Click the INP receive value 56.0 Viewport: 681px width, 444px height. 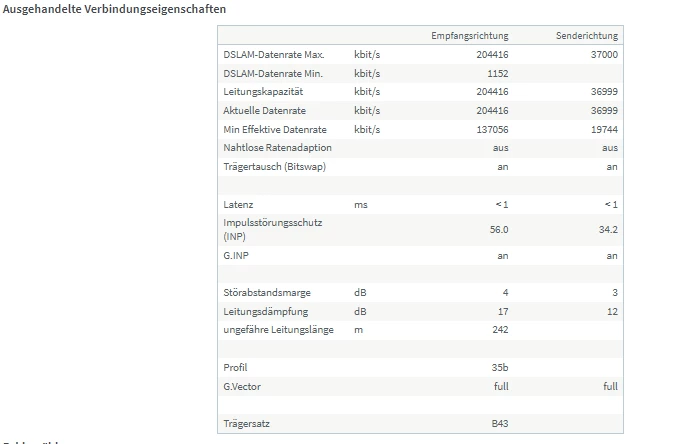click(499, 229)
